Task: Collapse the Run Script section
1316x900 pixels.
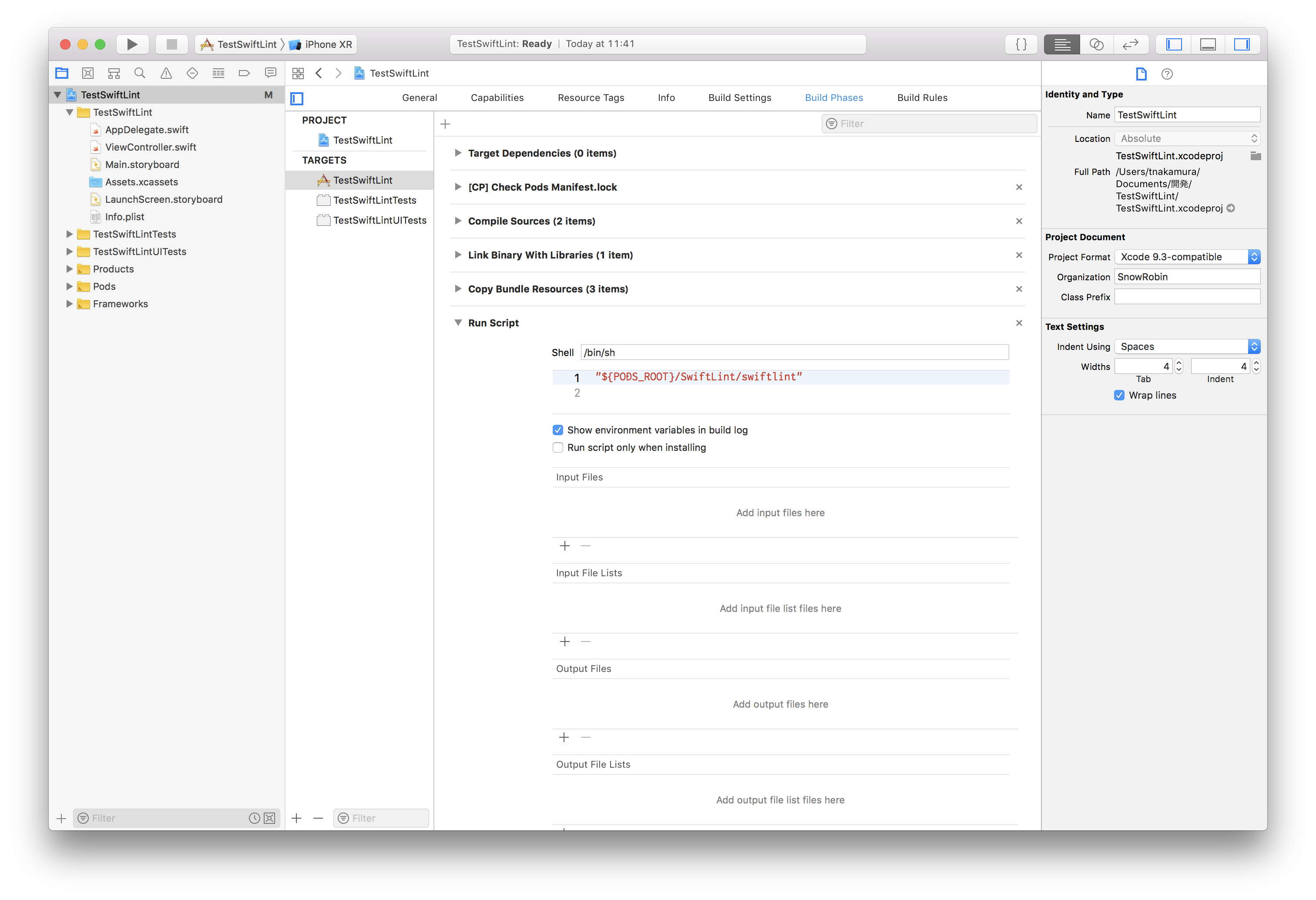Action: tap(457, 323)
